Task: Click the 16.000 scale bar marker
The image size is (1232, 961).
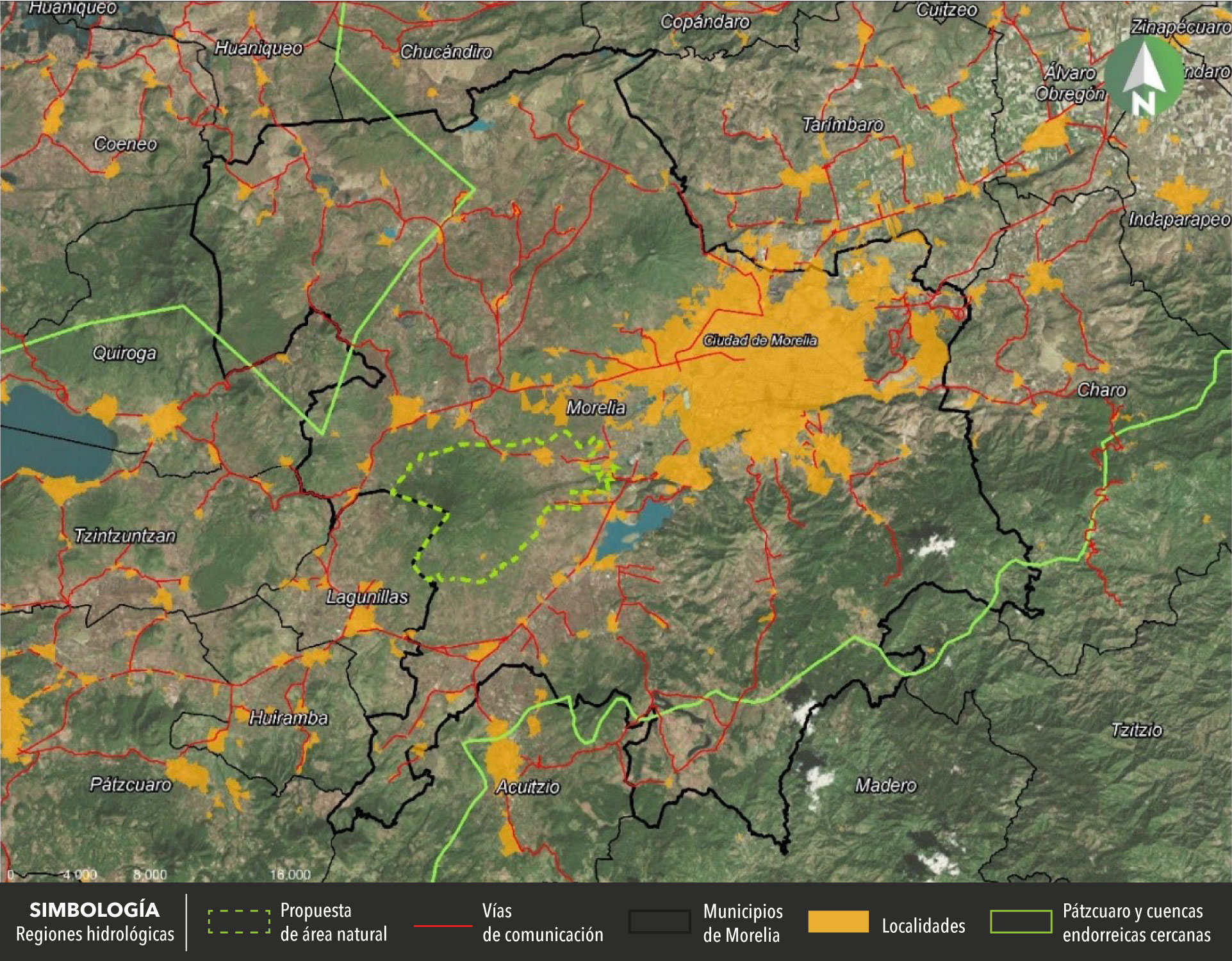Action: pyautogui.click(x=290, y=875)
